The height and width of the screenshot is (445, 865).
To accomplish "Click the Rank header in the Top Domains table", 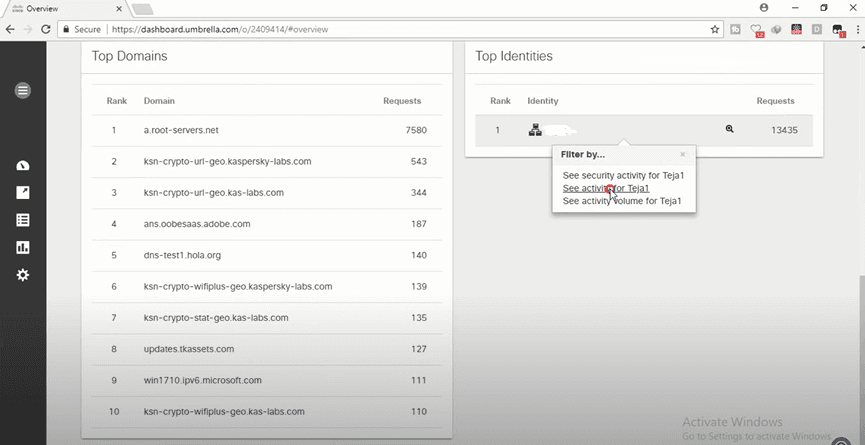I will tap(116, 101).
